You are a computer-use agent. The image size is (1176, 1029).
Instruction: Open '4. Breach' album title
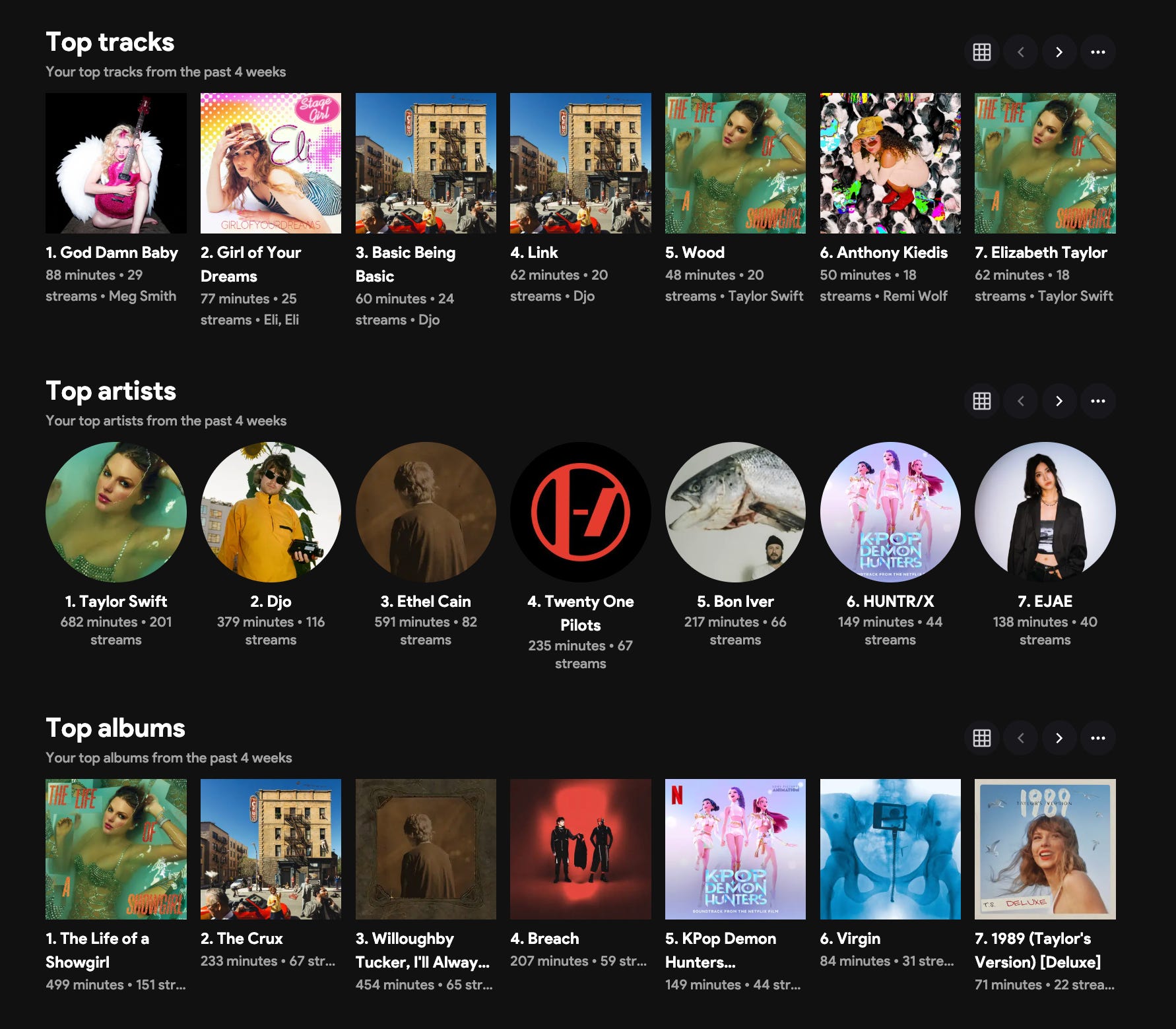(x=544, y=939)
